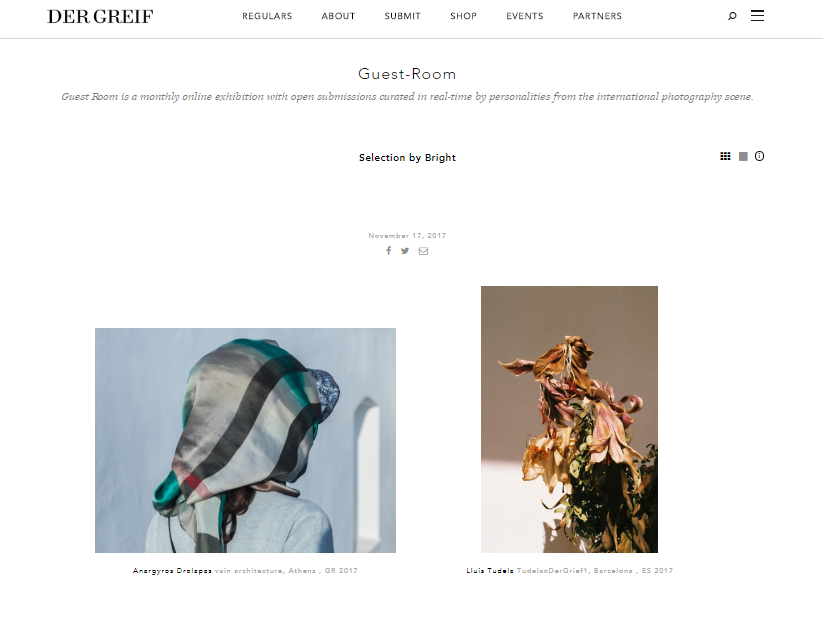Switch to single image view icon
Image resolution: width=823 pixels, height=618 pixels.
[743, 156]
